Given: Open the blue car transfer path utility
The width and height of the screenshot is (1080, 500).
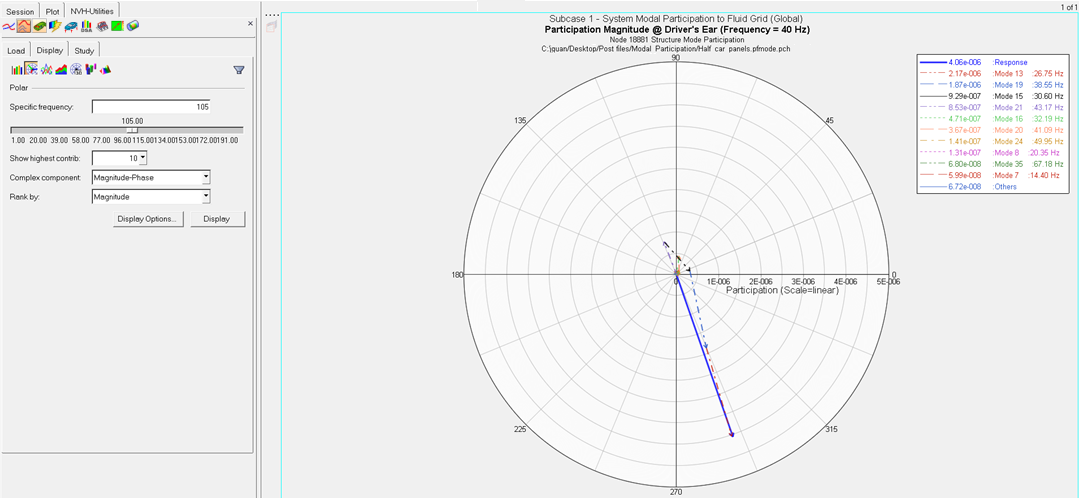Looking at the screenshot, I should point(71,26).
